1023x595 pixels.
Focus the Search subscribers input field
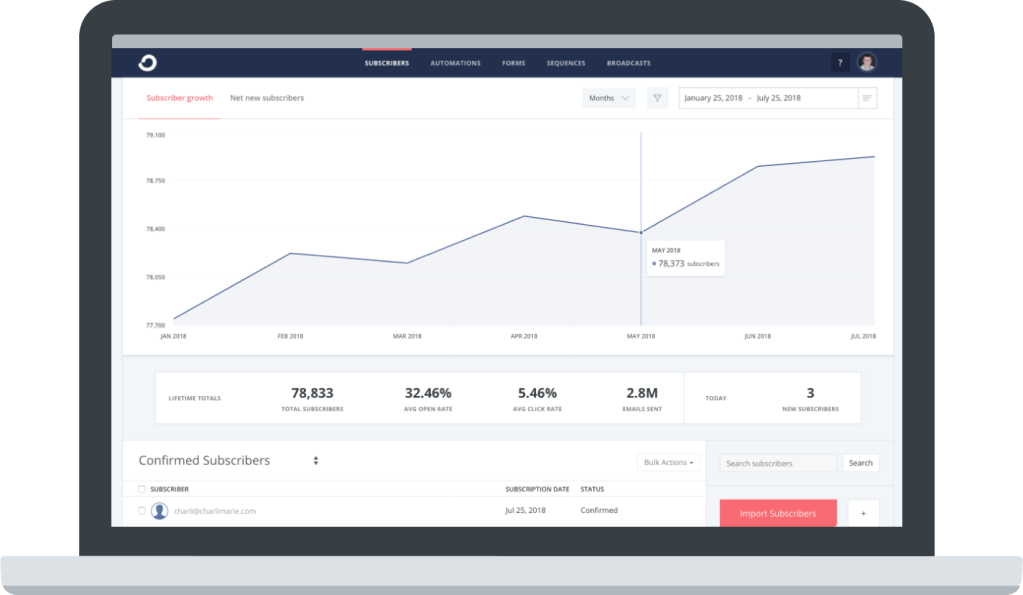[779, 463]
